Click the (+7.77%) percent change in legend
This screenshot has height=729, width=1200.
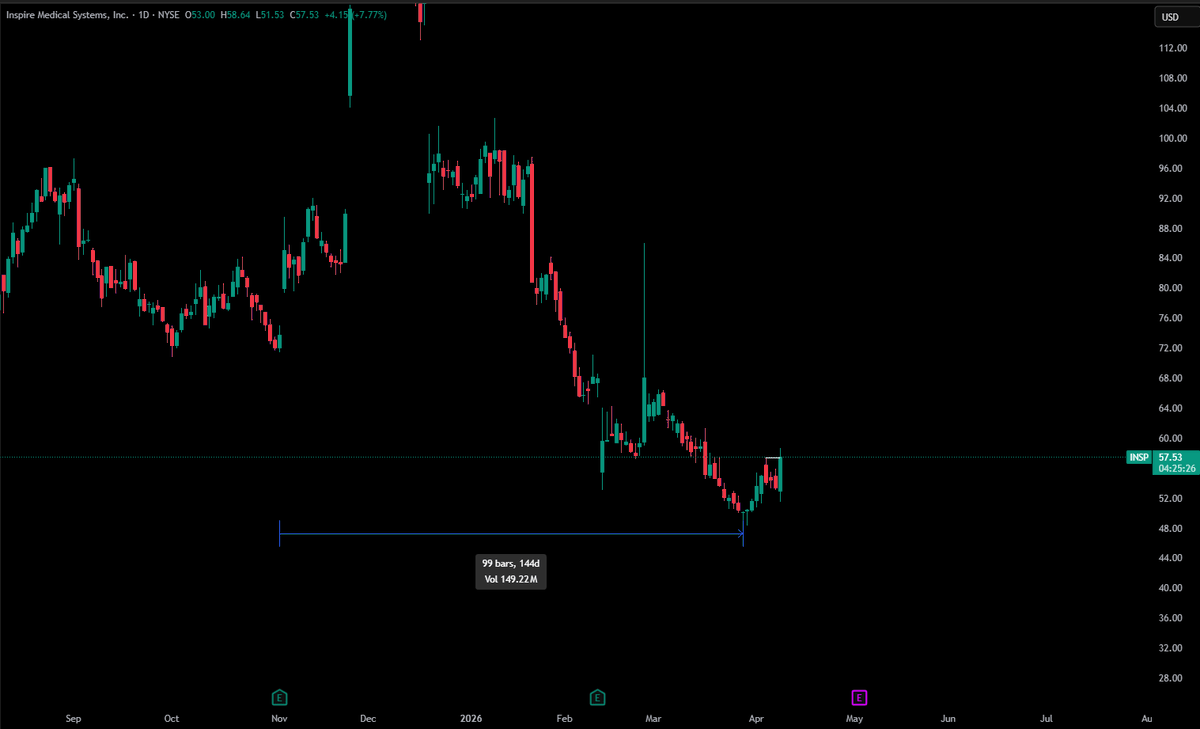pyautogui.click(x=368, y=15)
